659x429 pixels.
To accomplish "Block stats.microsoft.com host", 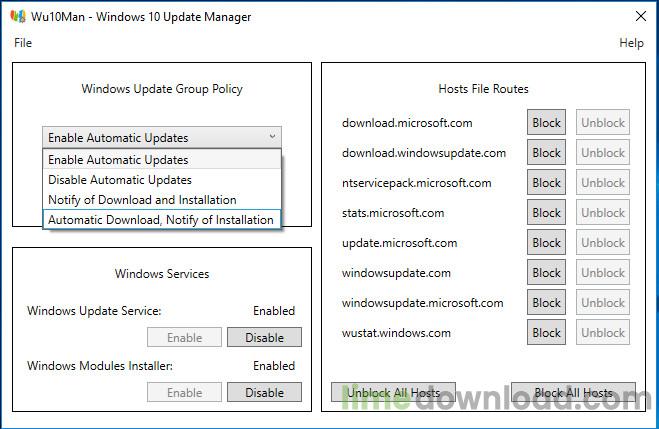I will [546, 213].
